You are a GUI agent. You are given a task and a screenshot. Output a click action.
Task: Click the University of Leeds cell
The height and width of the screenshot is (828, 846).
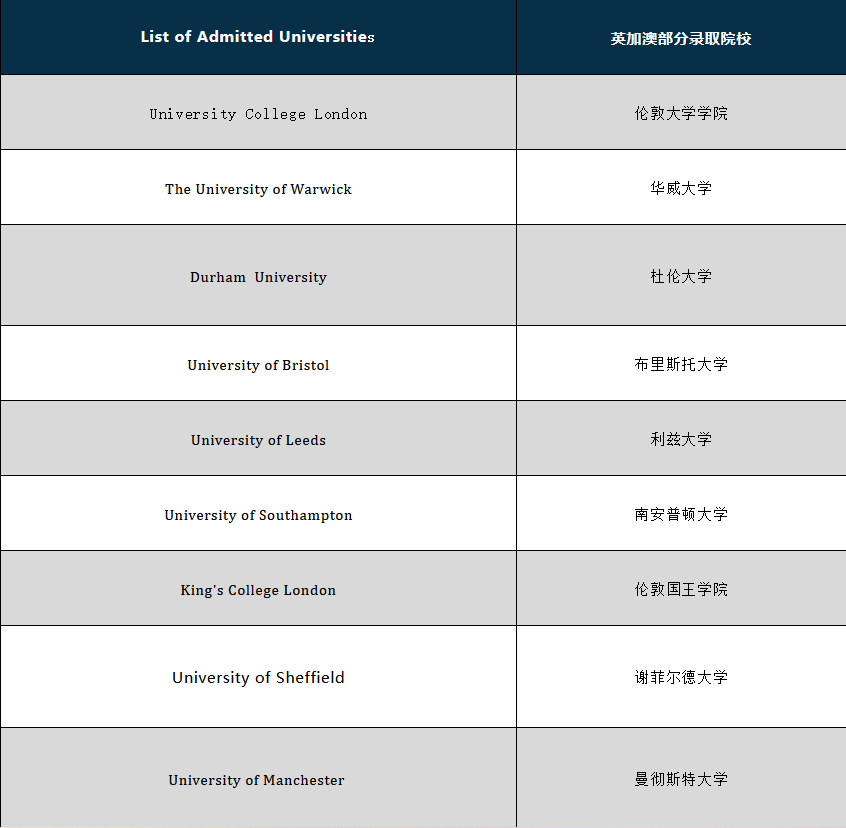click(x=258, y=440)
